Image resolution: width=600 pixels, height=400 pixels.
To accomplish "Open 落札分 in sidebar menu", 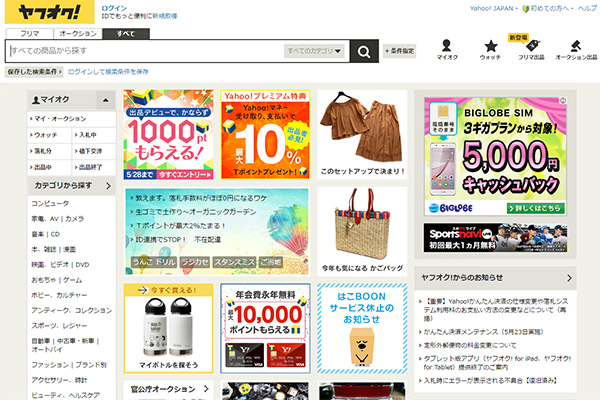I will (49, 151).
